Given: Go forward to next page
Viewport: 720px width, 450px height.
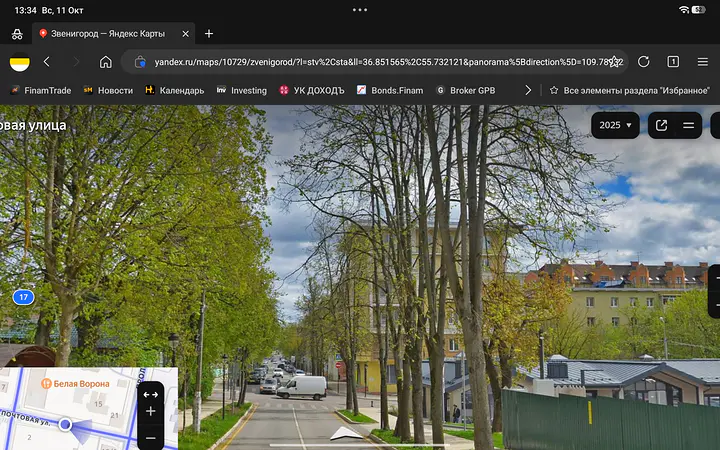Looking at the screenshot, I should pyautogui.click(x=76, y=62).
